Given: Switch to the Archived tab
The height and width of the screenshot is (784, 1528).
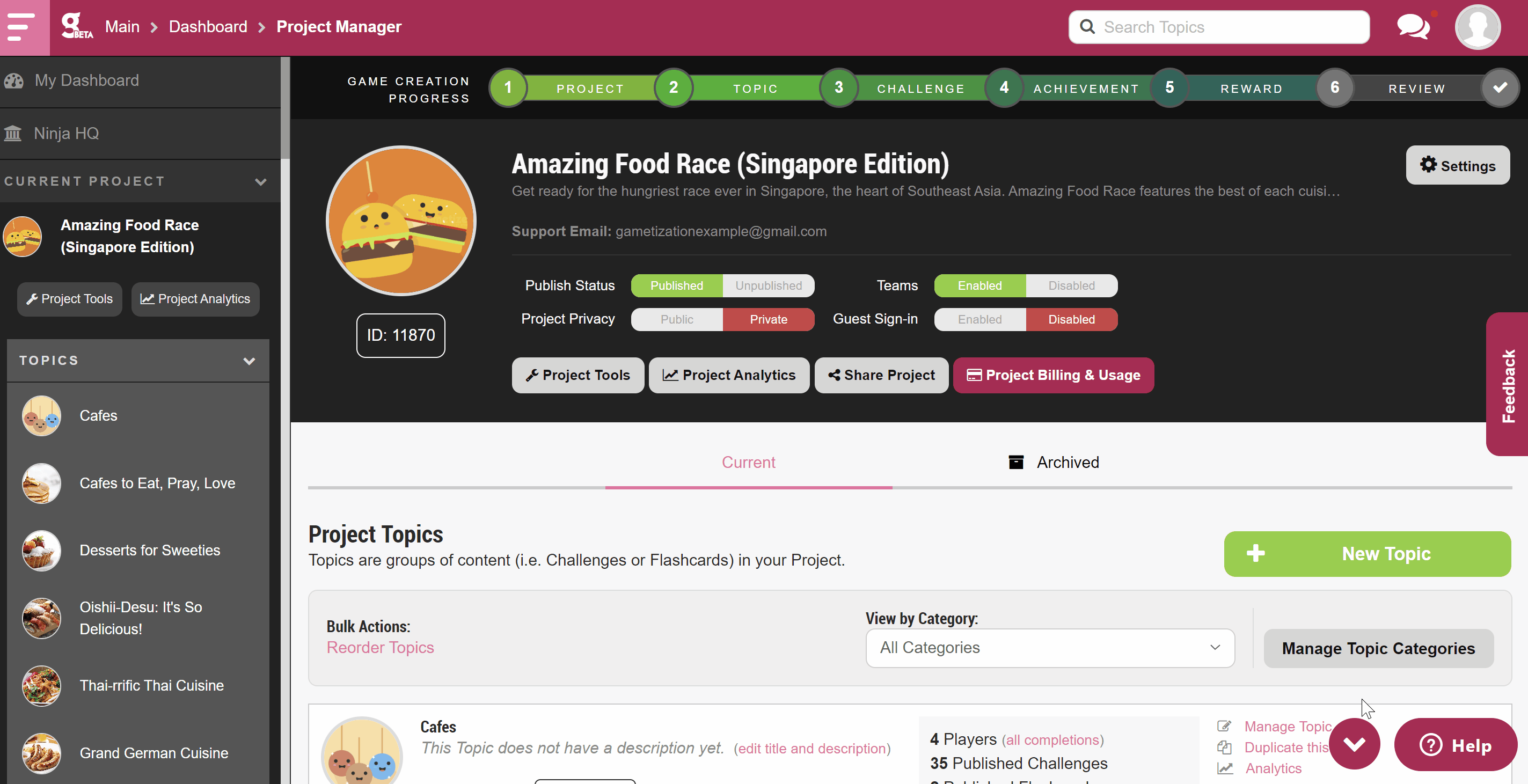Looking at the screenshot, I should click(x=1054, y=463).
